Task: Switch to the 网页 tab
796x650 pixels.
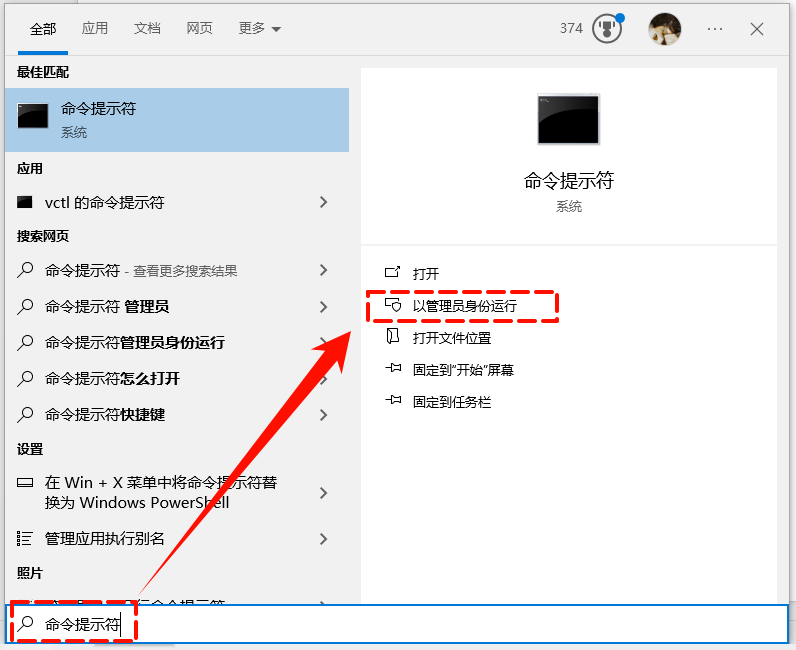Action: (199, 28)
